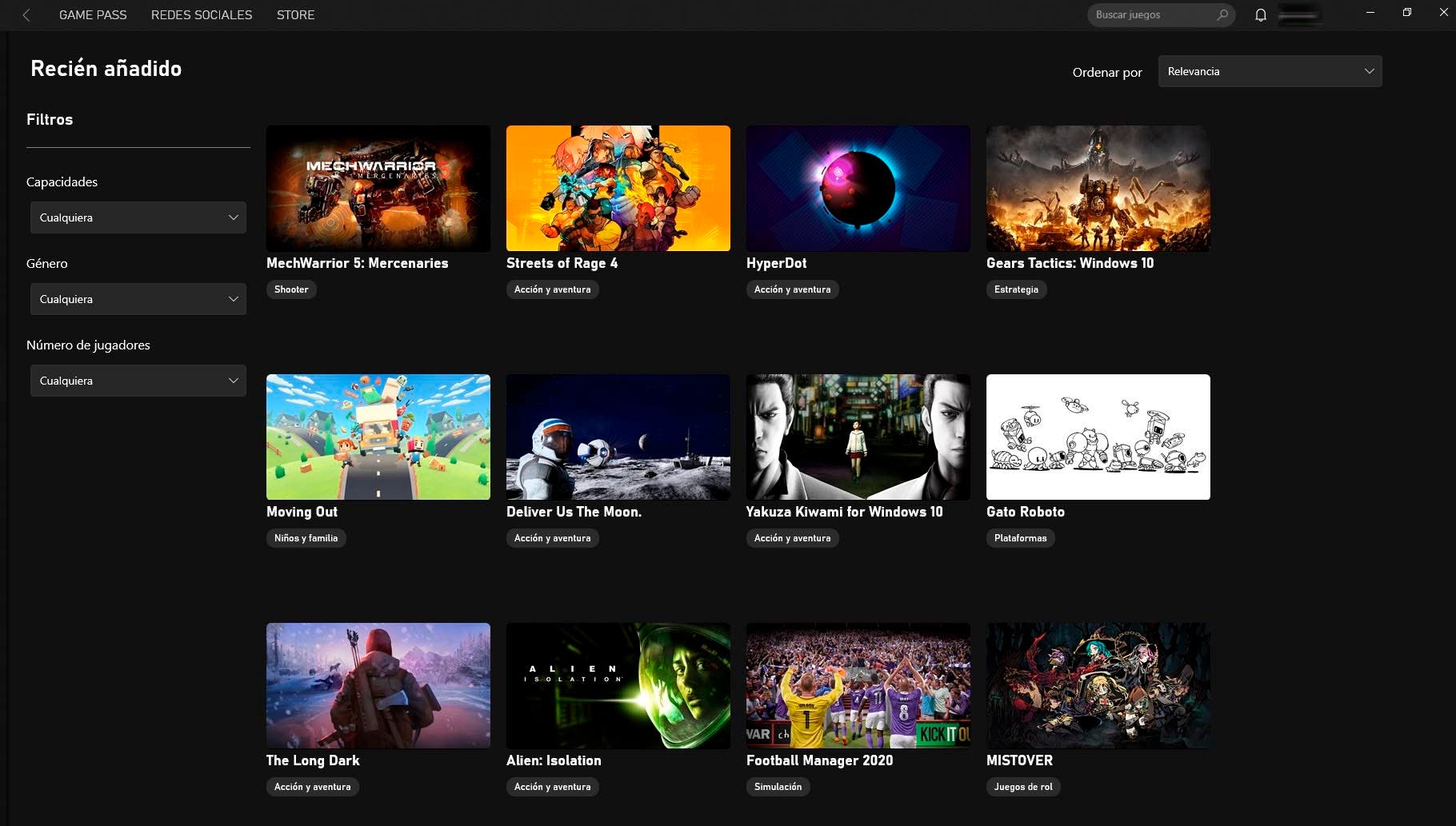This screenshot has width=1456, height=826.
Task: Open the Ordenar por Relevancia dropdown
Action: tap(1270, 71)
